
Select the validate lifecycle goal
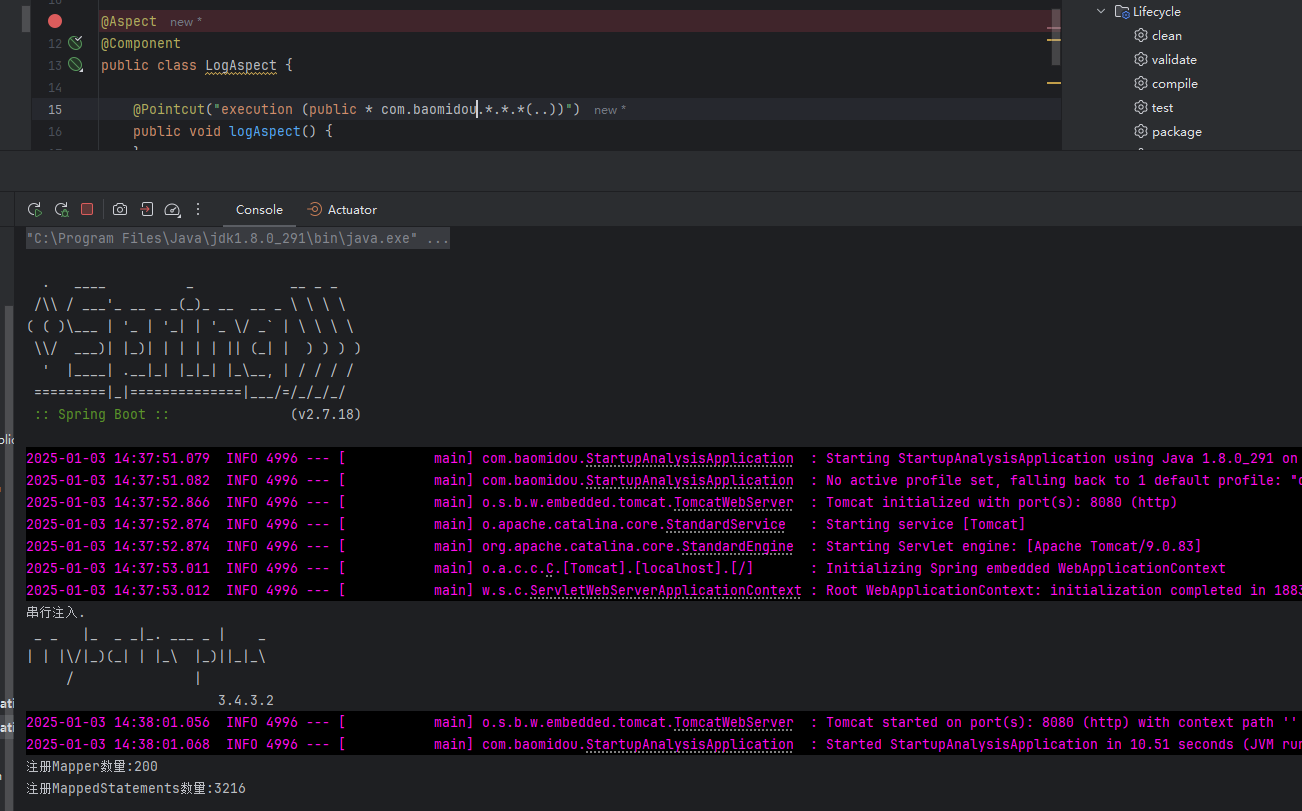click(x=1173, y=60)
